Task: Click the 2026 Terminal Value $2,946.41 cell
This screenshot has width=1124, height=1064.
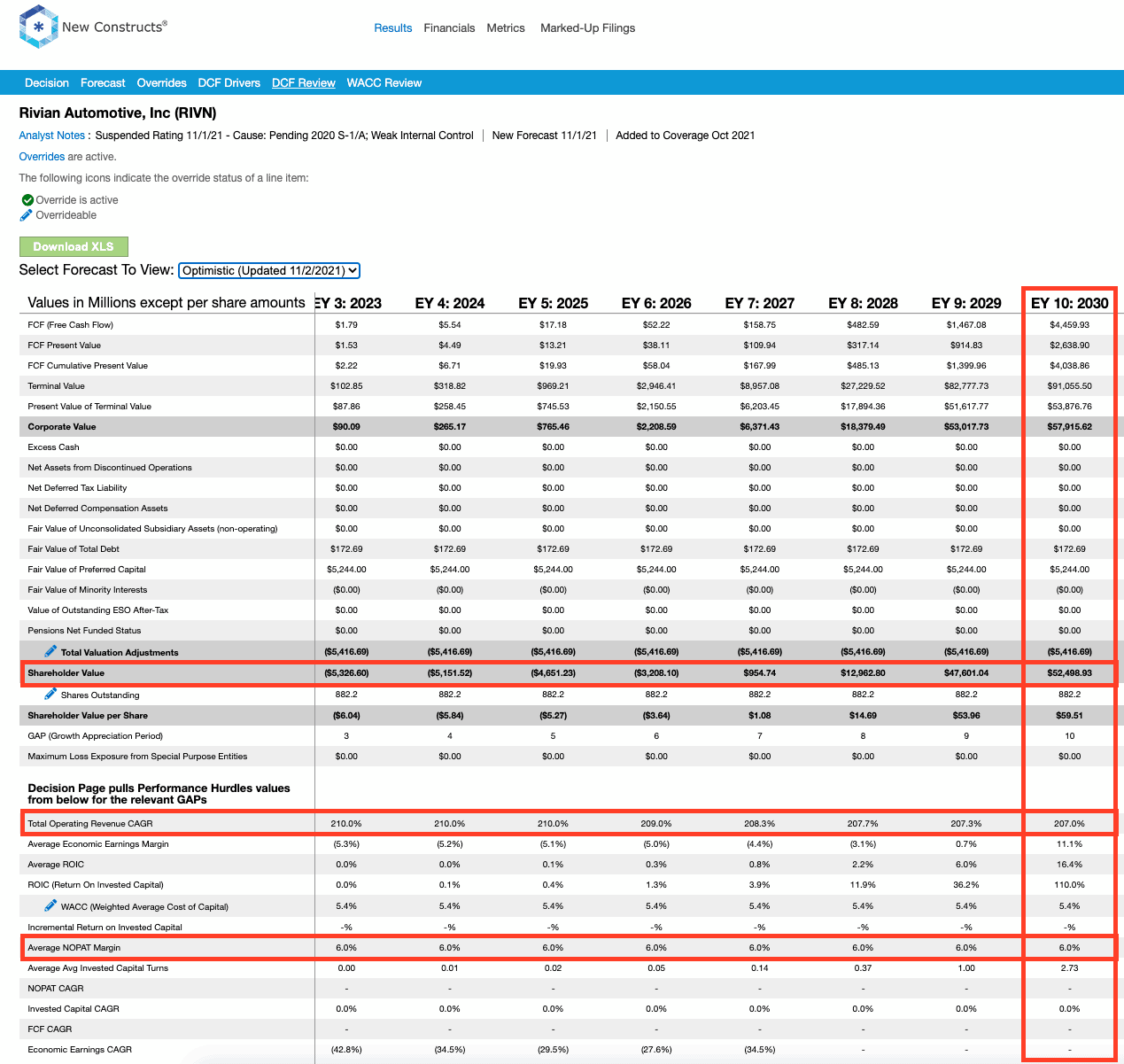Action: click(656, 386)
